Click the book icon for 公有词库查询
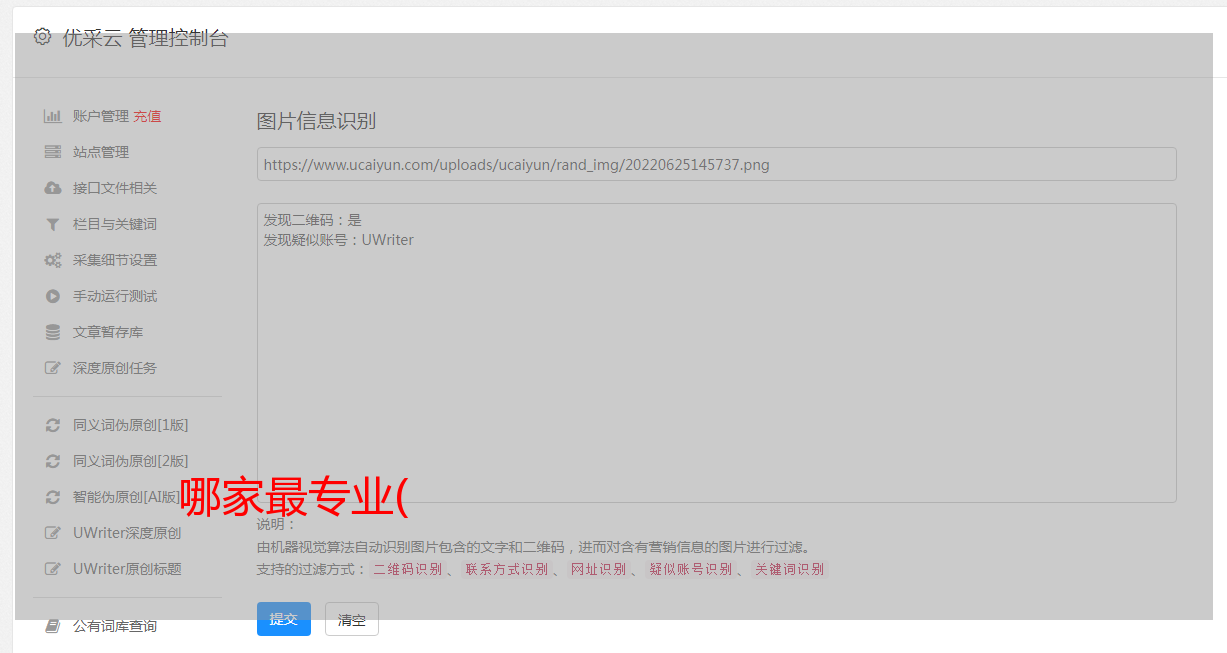This screenshot has width=1227, height=653. [x=53, y=626]
